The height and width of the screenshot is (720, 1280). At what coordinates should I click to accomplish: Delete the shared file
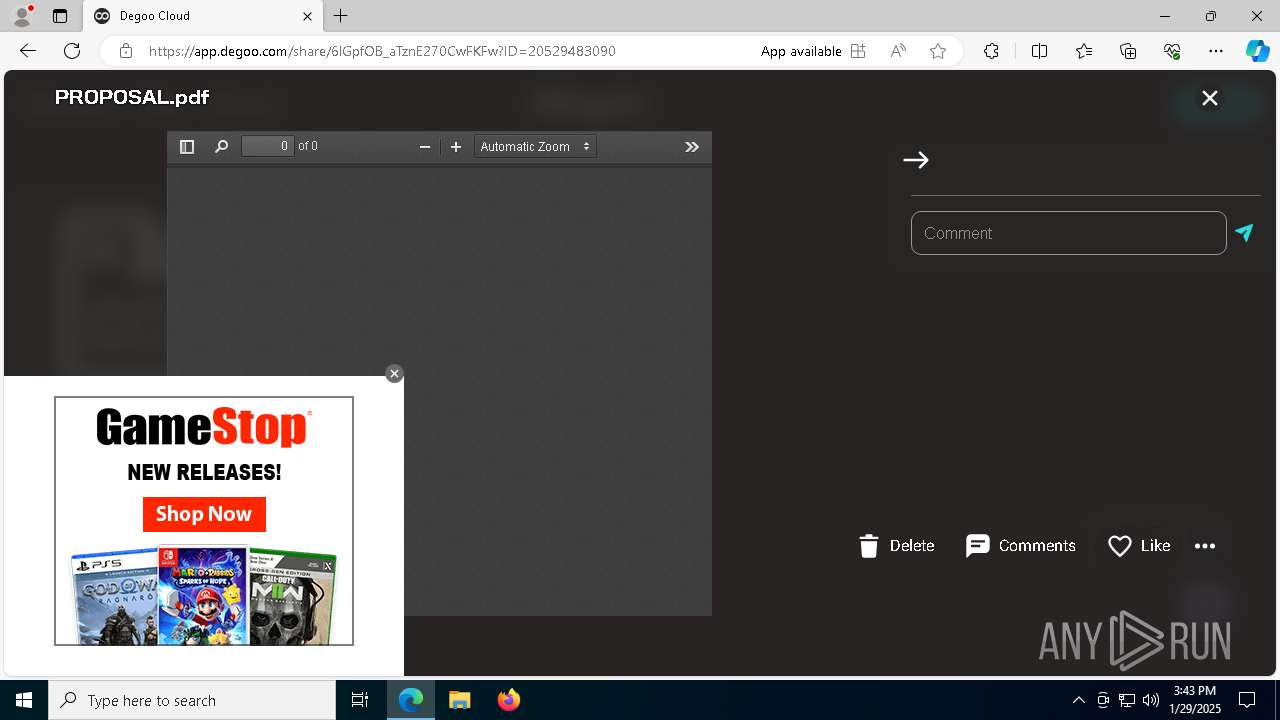click(x=897, y=546)
